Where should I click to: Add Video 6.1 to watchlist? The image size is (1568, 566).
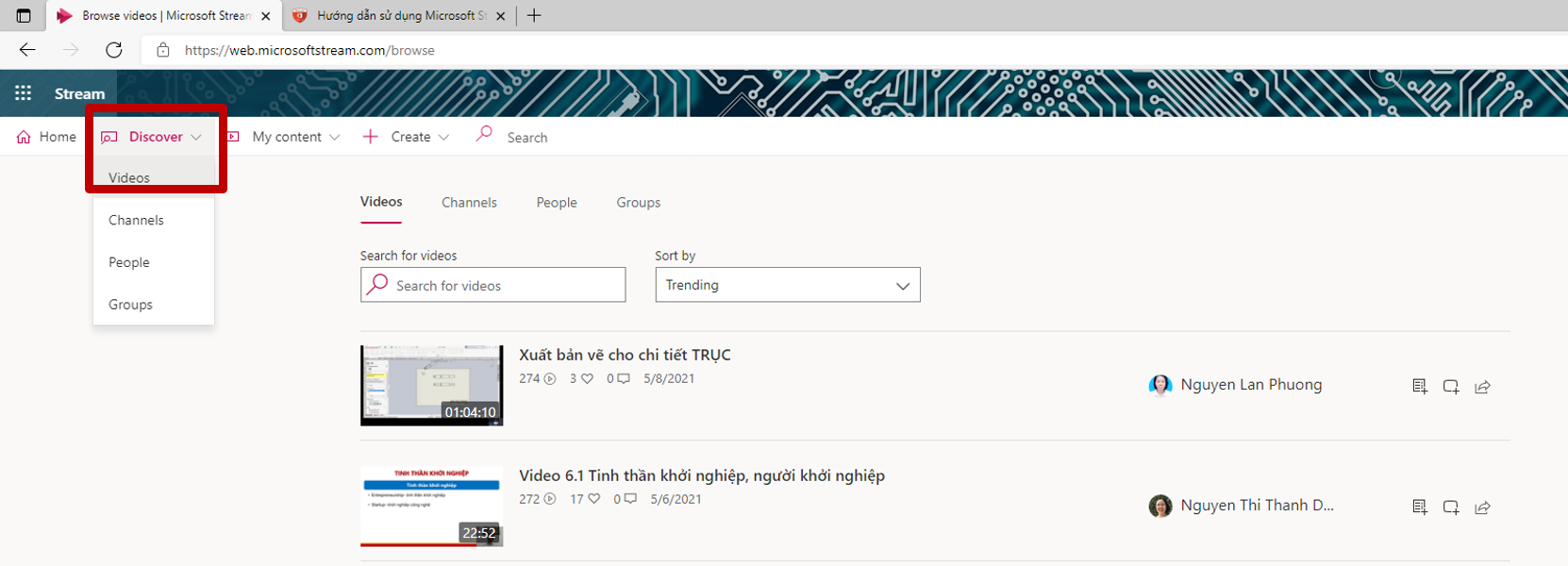1419,507
